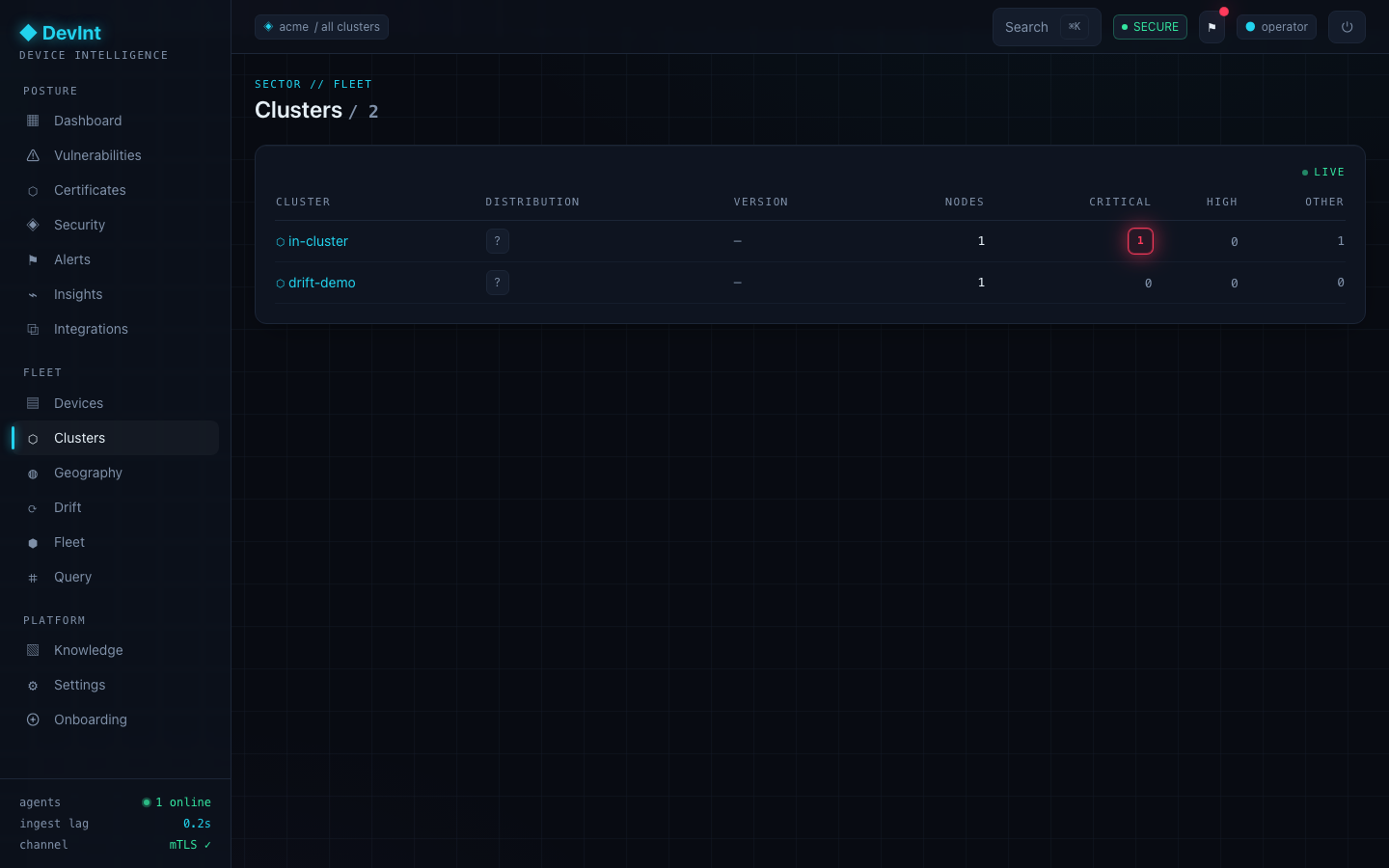
Task: Click the Integrations icon in sidebar
Action: 33,329
